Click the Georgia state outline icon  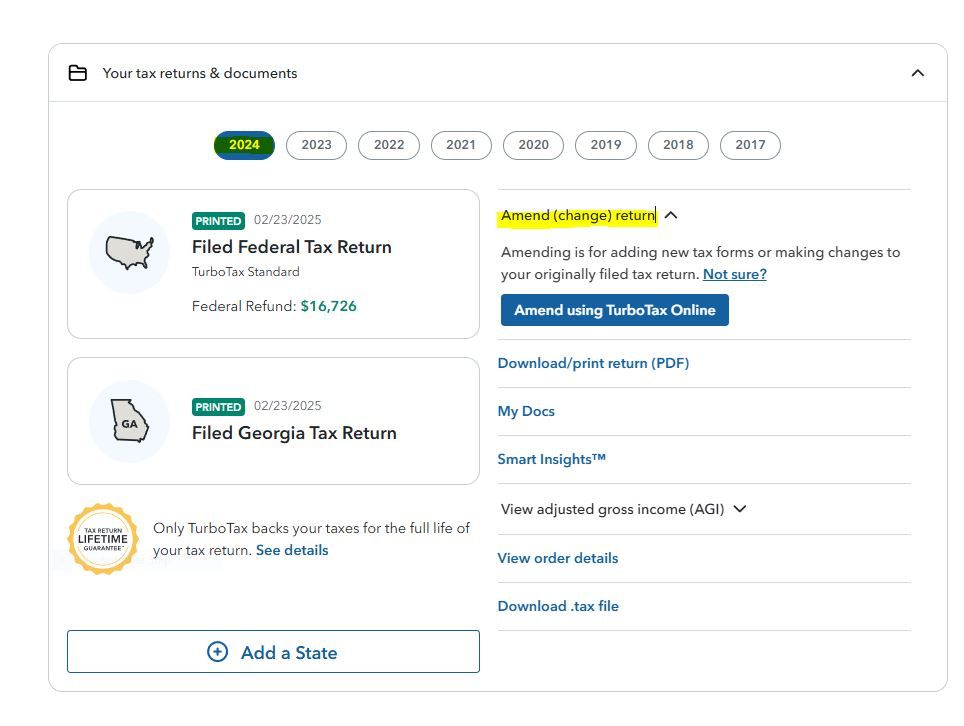coord(130,420)
